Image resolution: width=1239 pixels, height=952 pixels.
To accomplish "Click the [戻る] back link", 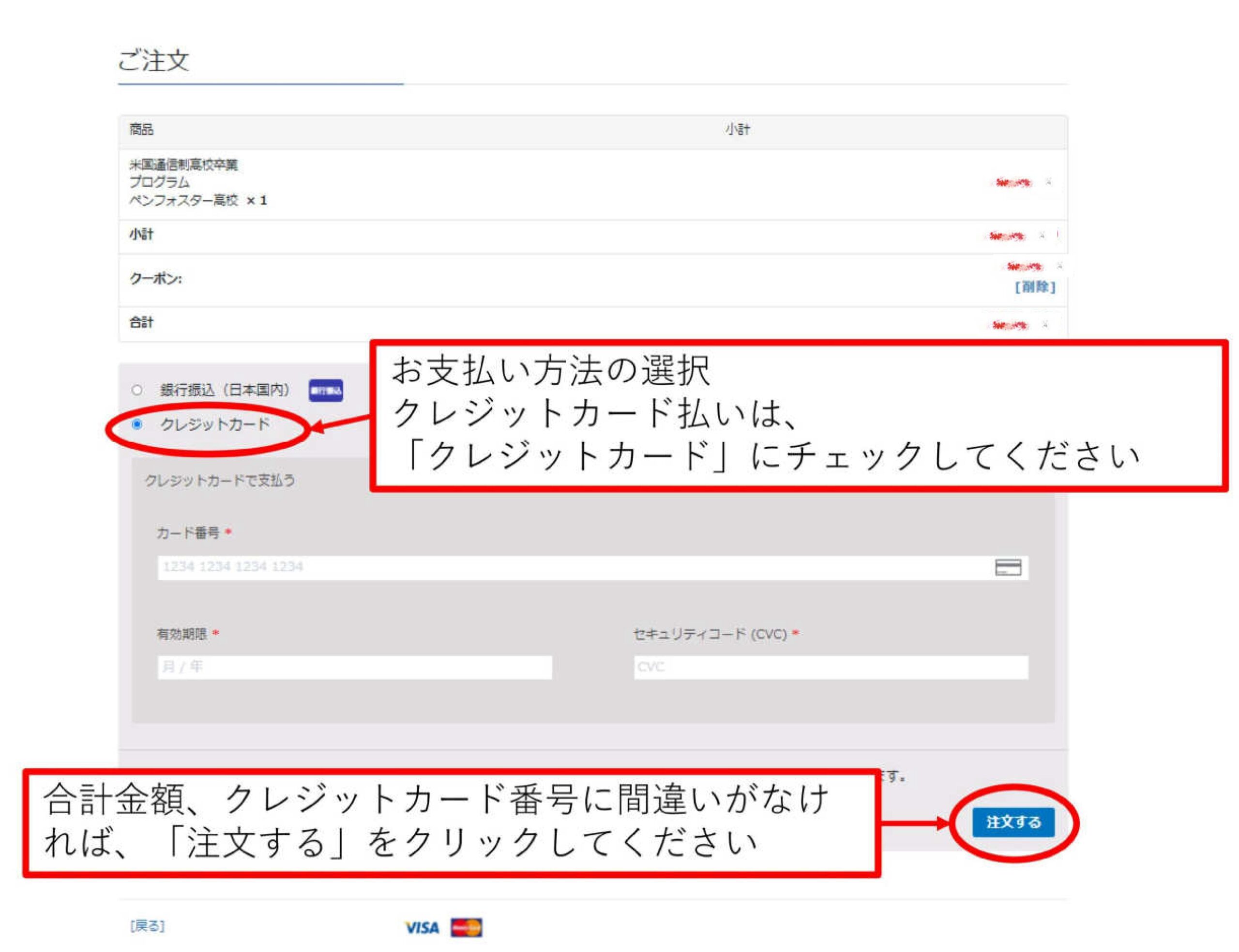I will 147,926.
